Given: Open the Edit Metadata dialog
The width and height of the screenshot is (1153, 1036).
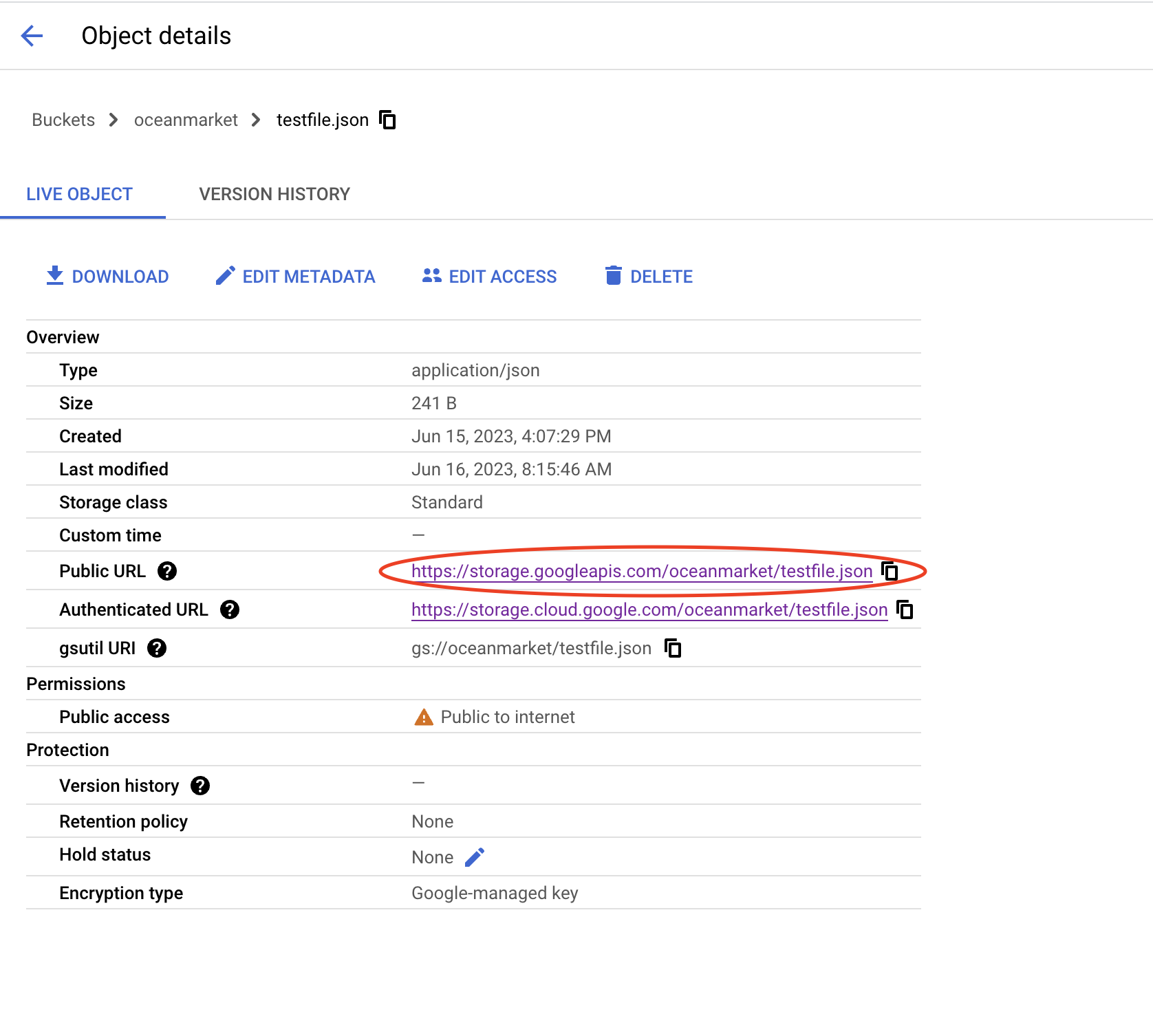Looking at the screenshot, I should (295, 277).
